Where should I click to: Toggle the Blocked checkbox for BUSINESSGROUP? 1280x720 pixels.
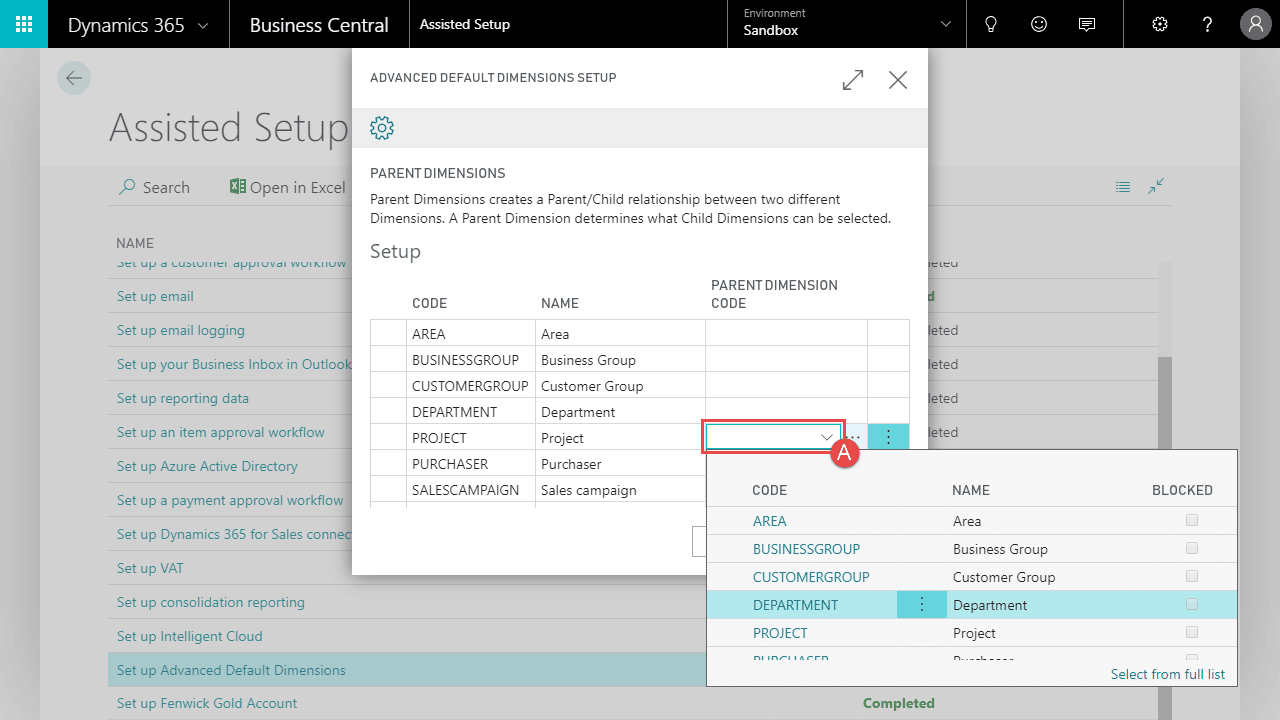(1191, 548)
